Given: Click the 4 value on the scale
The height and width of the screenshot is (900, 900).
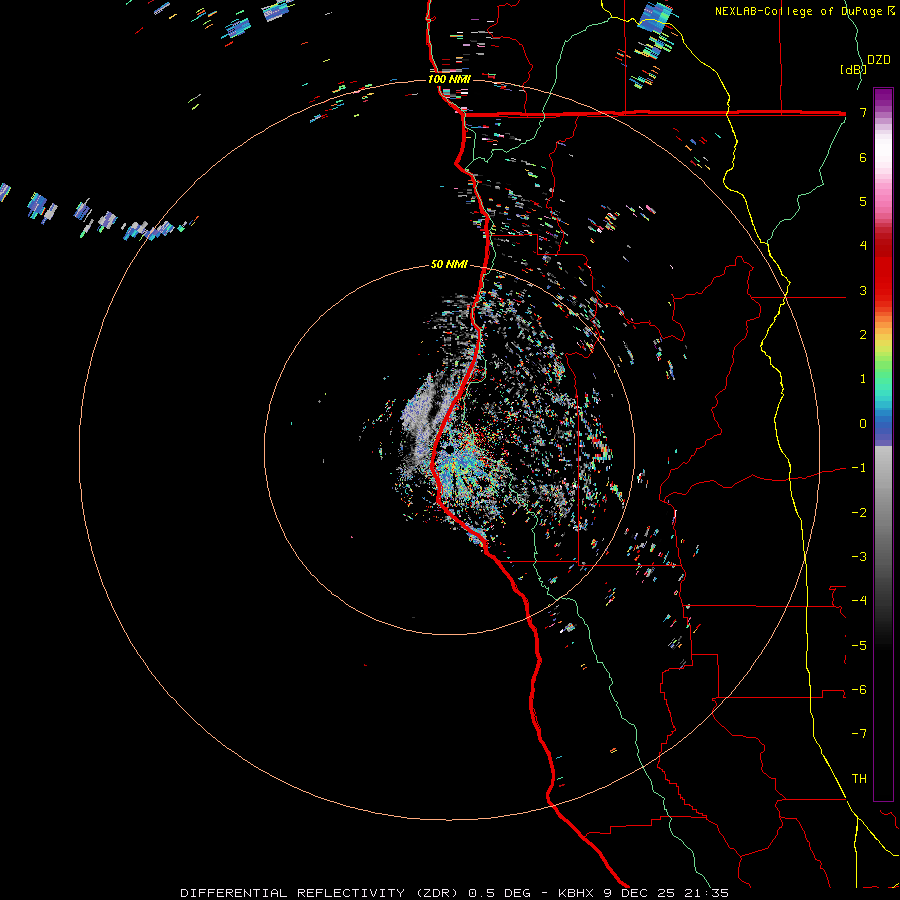Looking at the screenshot, I should click(863, 246).
